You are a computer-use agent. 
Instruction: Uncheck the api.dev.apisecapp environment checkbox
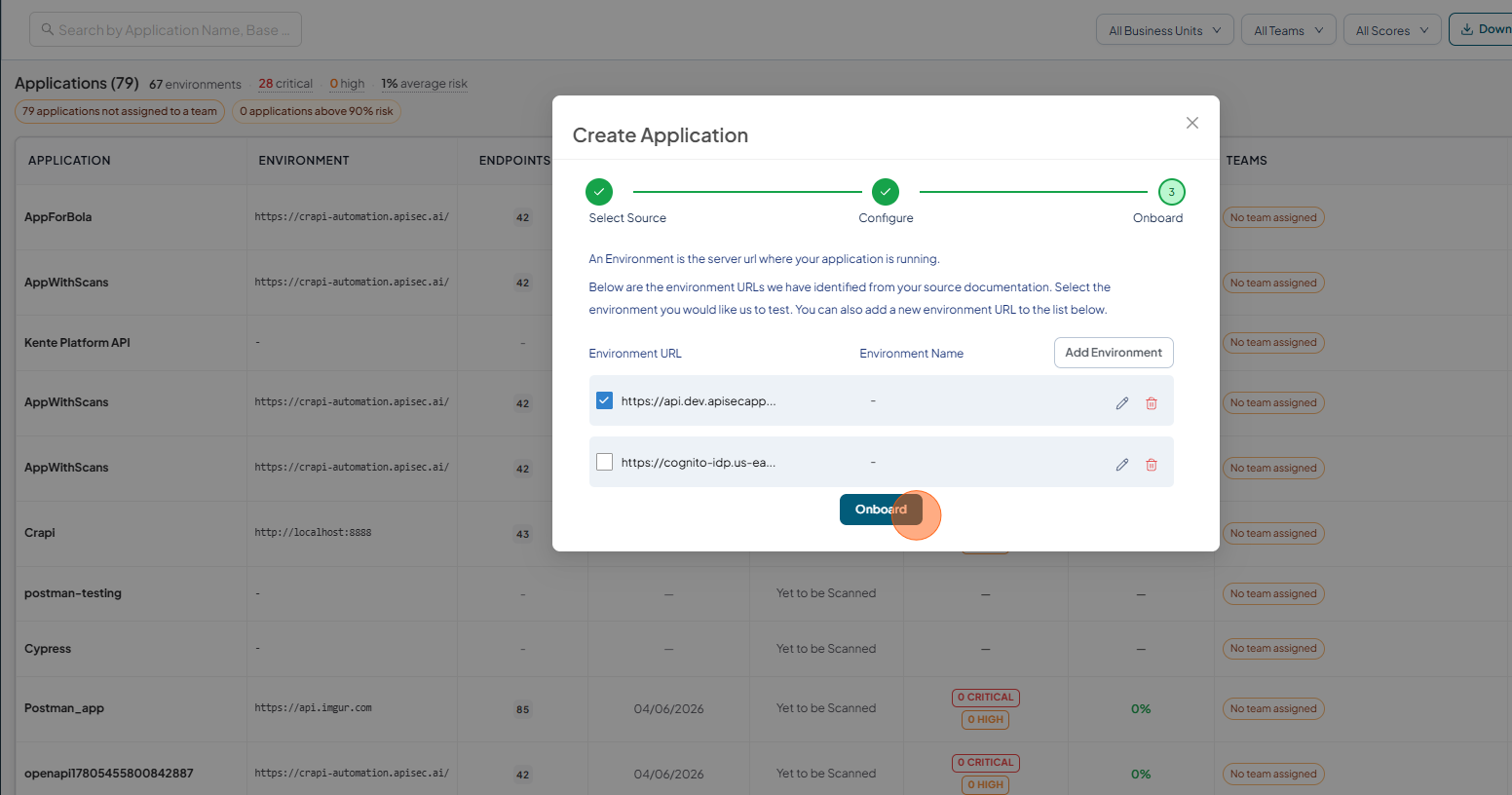coord(605,400)
